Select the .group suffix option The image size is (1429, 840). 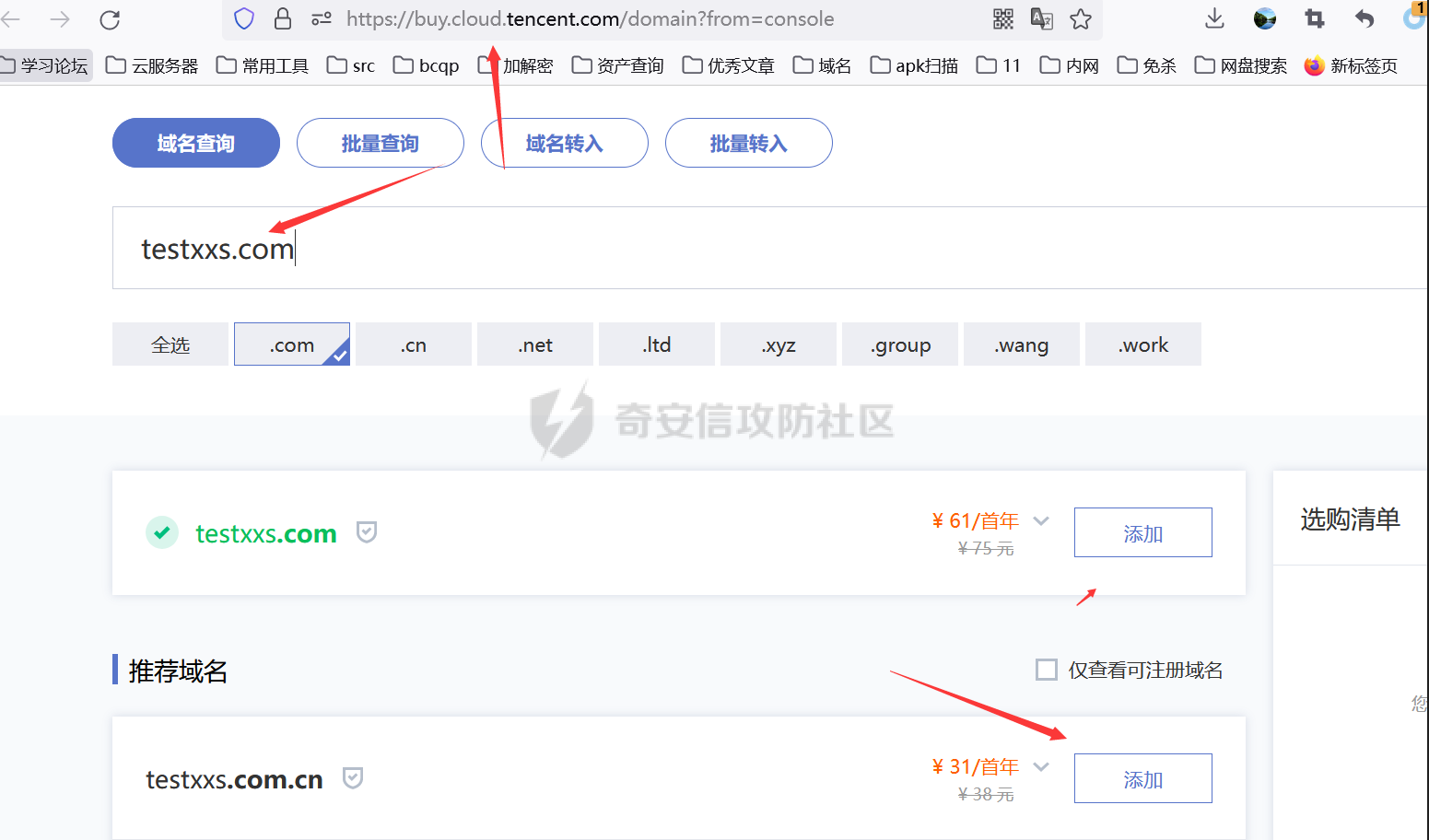coord(900,344)
